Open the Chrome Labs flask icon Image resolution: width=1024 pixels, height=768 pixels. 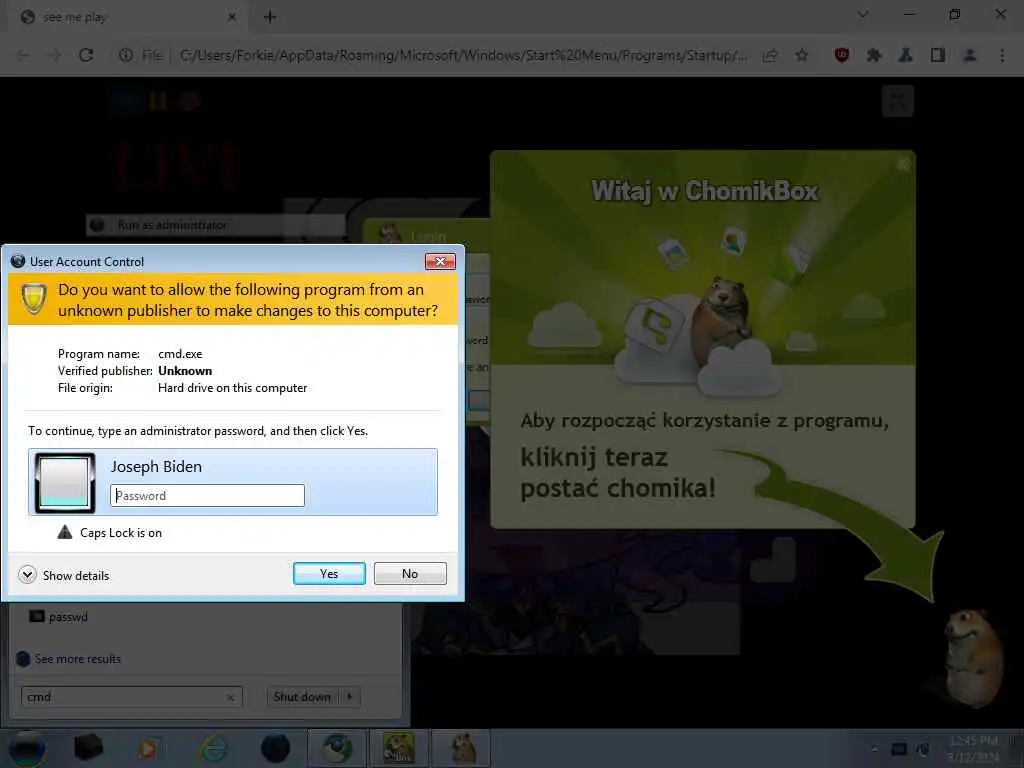point(905,55)
